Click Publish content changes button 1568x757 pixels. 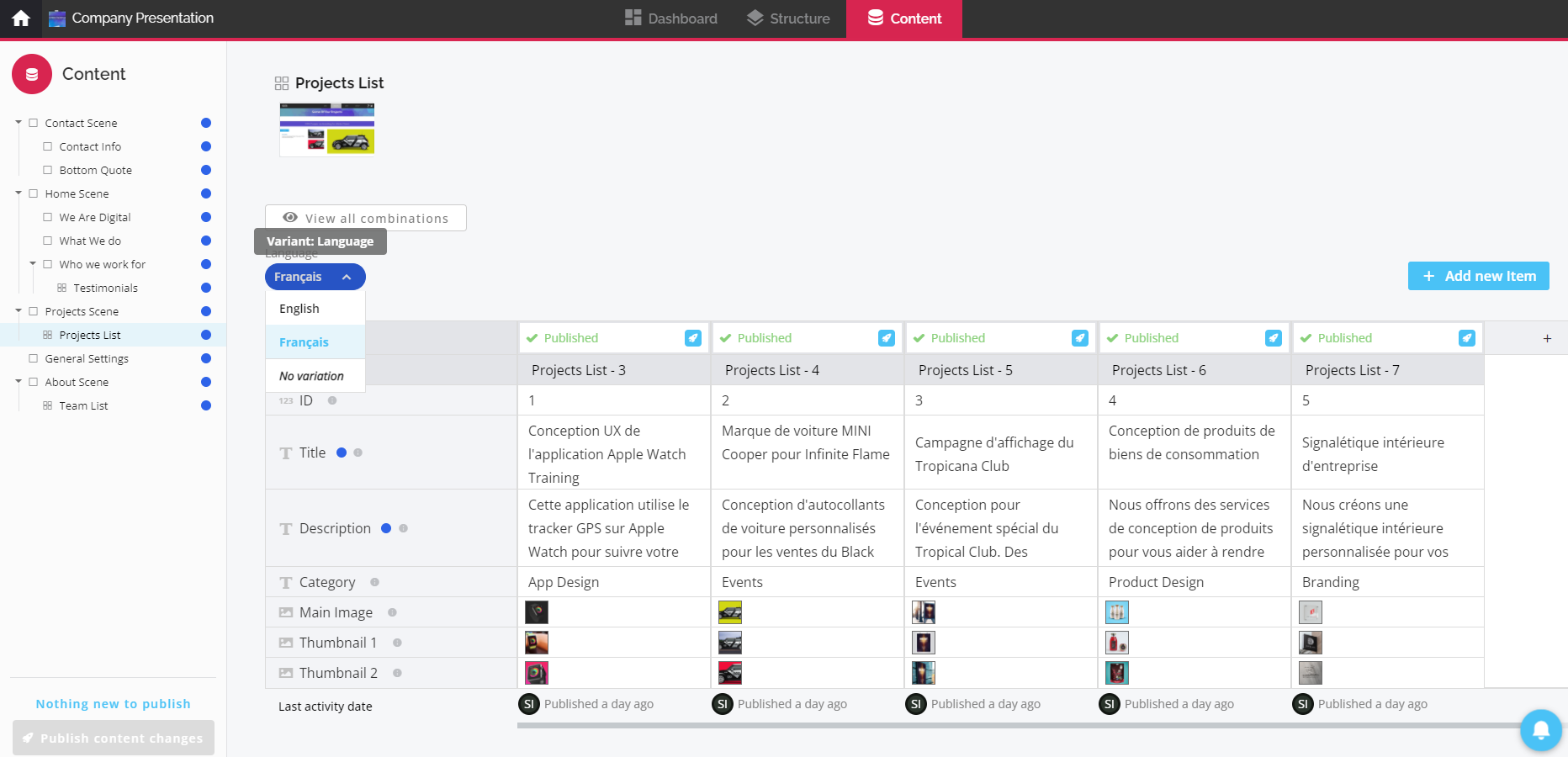(114, 738)
